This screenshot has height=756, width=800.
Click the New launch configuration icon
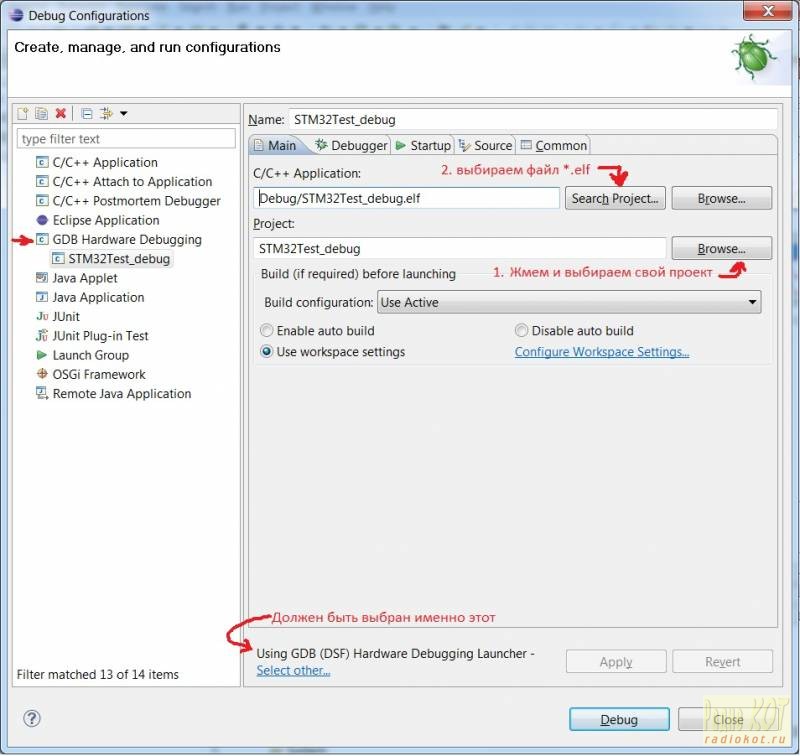pyautogui.click(x=24, y=114)
